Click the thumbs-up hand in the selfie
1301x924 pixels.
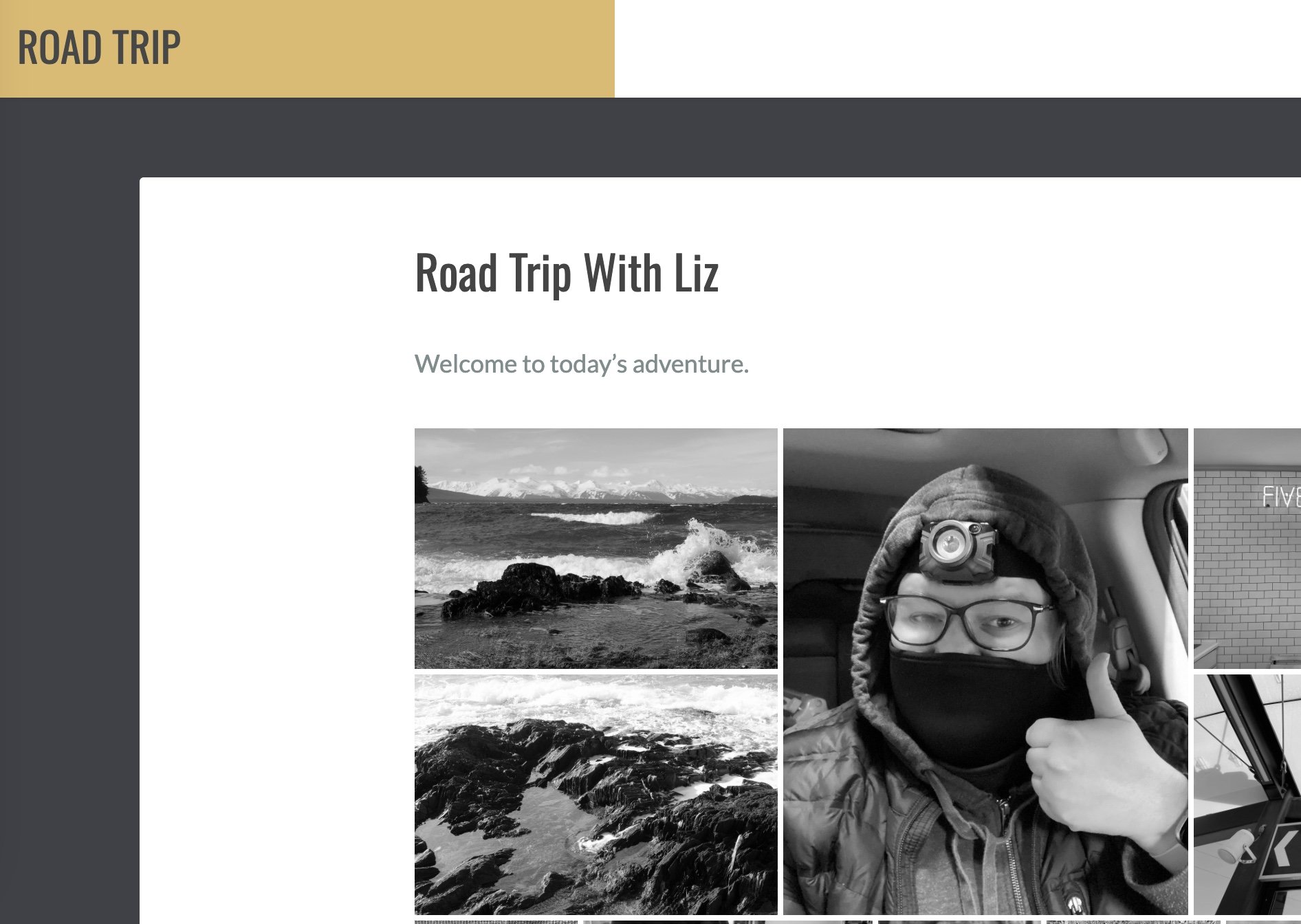click(x=1100, y=763)
